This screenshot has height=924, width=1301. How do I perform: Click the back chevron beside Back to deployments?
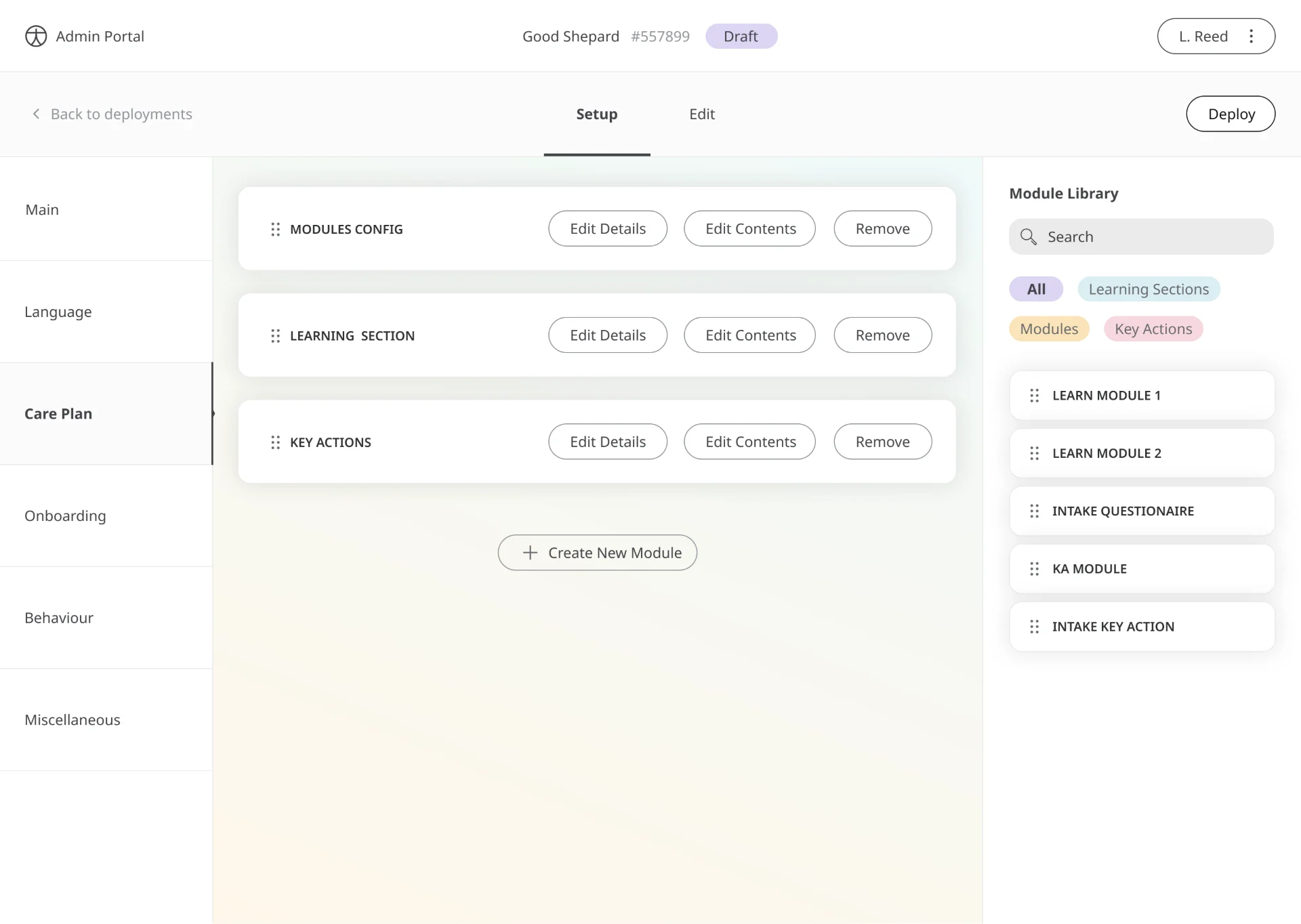36,114
